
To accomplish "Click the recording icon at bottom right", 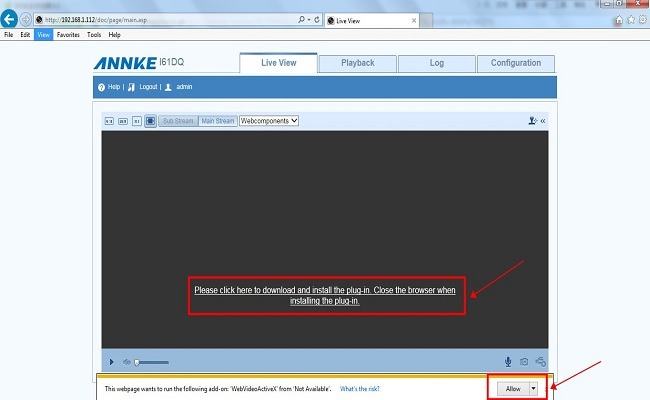I will [540, 362].
